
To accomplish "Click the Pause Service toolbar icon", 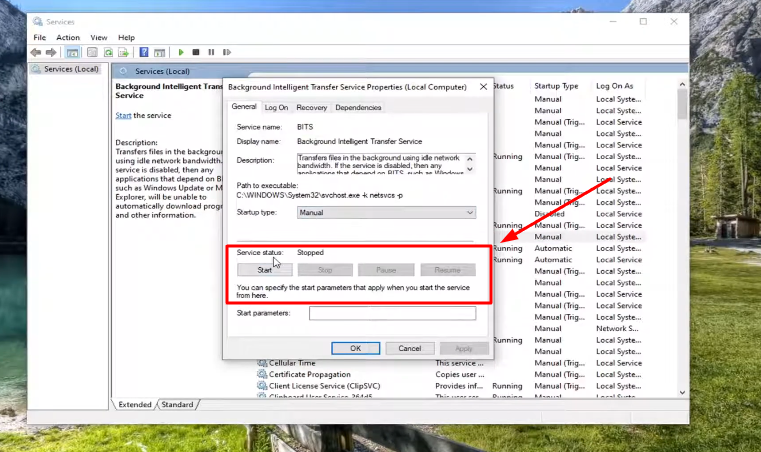I will pyautogui.click(x=211, y=52).
